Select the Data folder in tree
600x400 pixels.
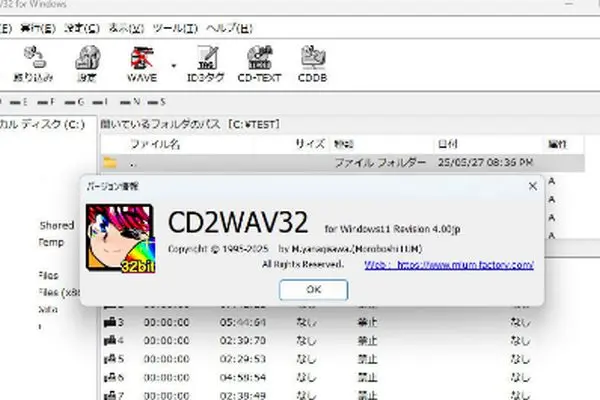tap(48, 309)
